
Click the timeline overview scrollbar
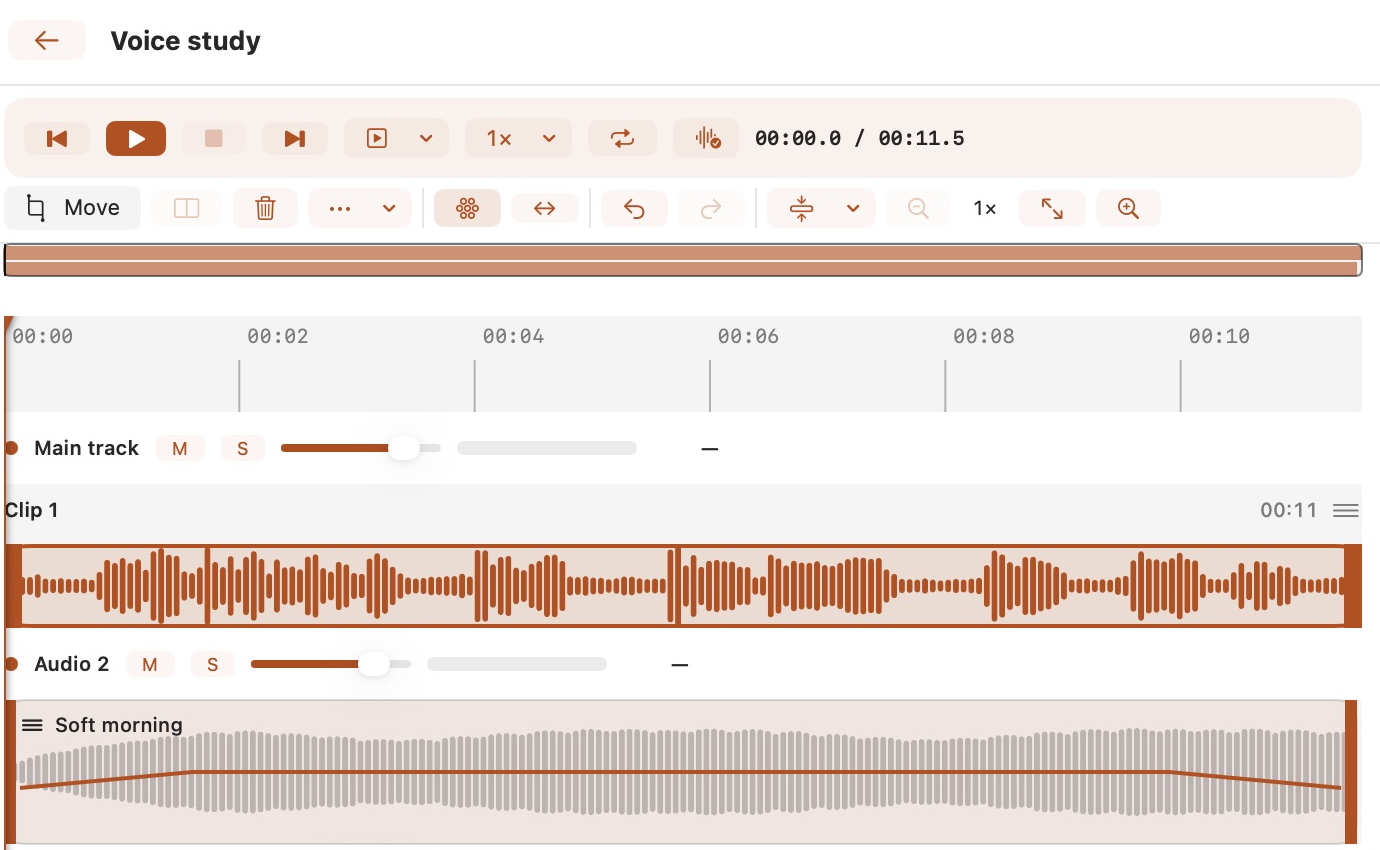(683, 260)
